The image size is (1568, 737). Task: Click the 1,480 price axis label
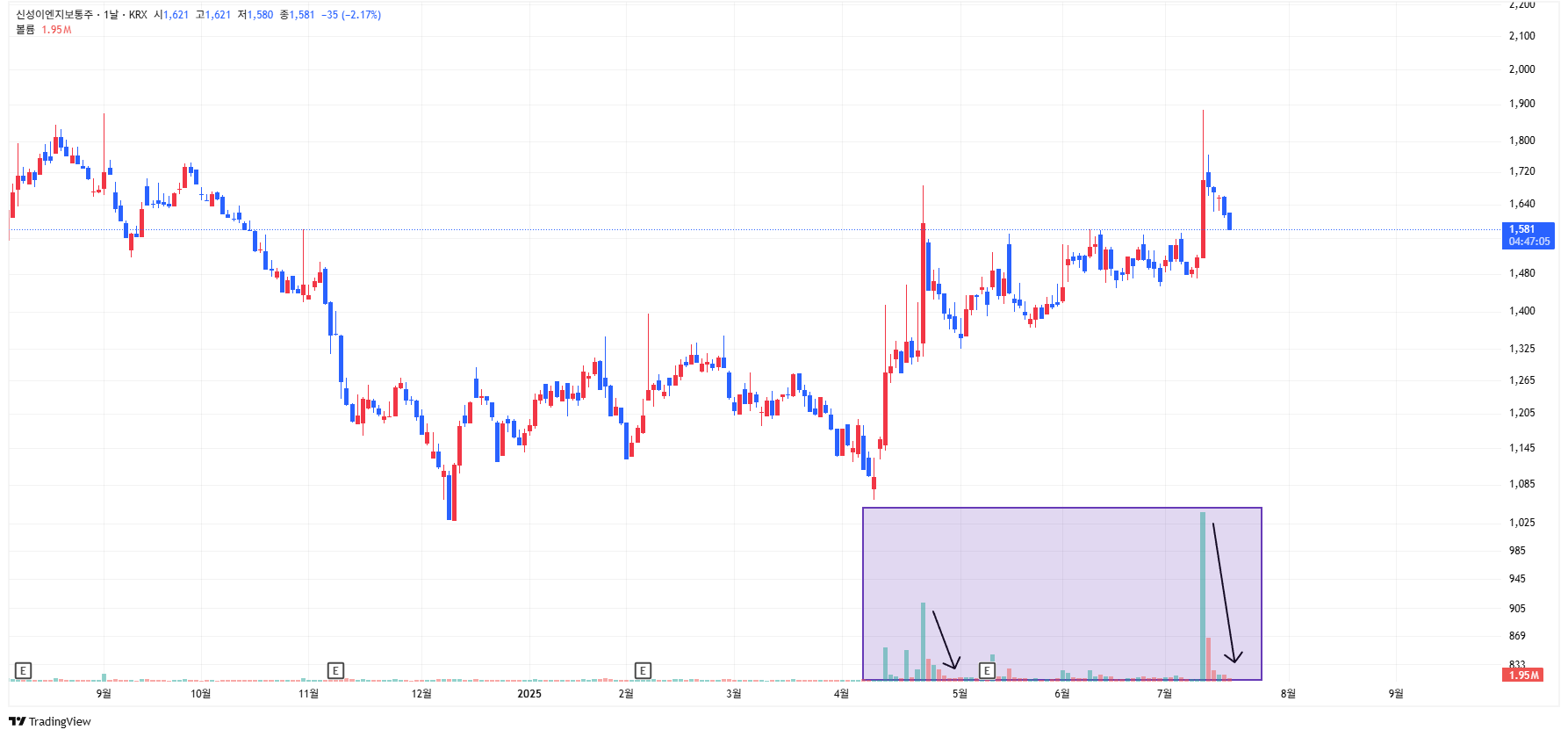coord(1522,273)
